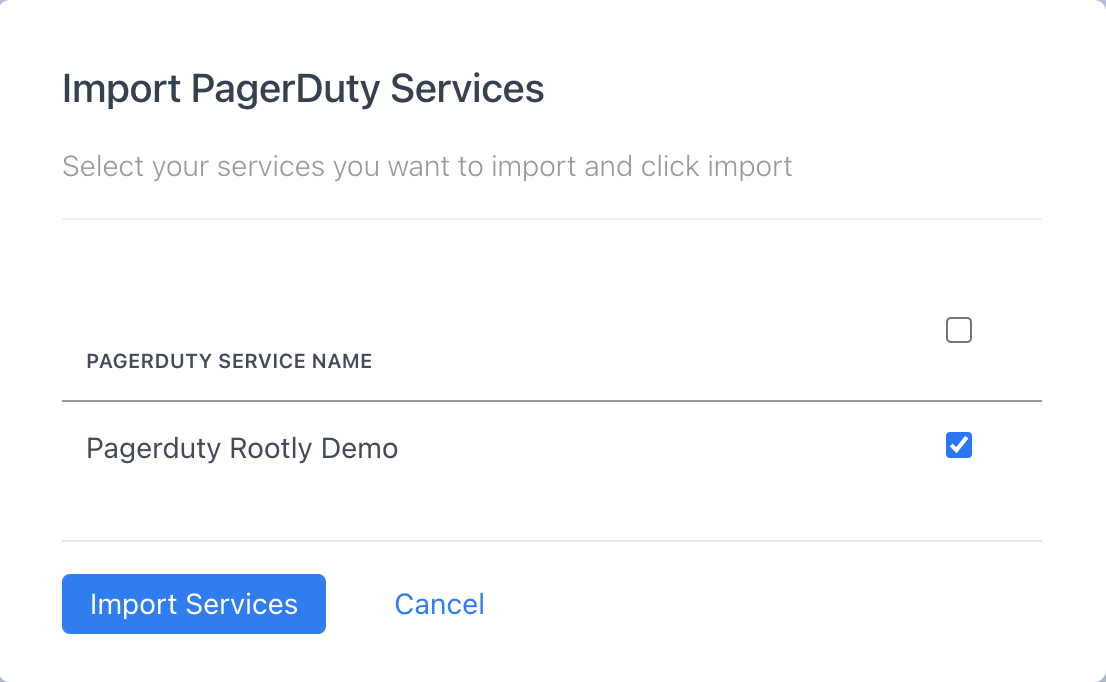The image size is (1106, 682).
Task: Click the word 'Demo' in the service row
Action: click(x=360, y=449)
